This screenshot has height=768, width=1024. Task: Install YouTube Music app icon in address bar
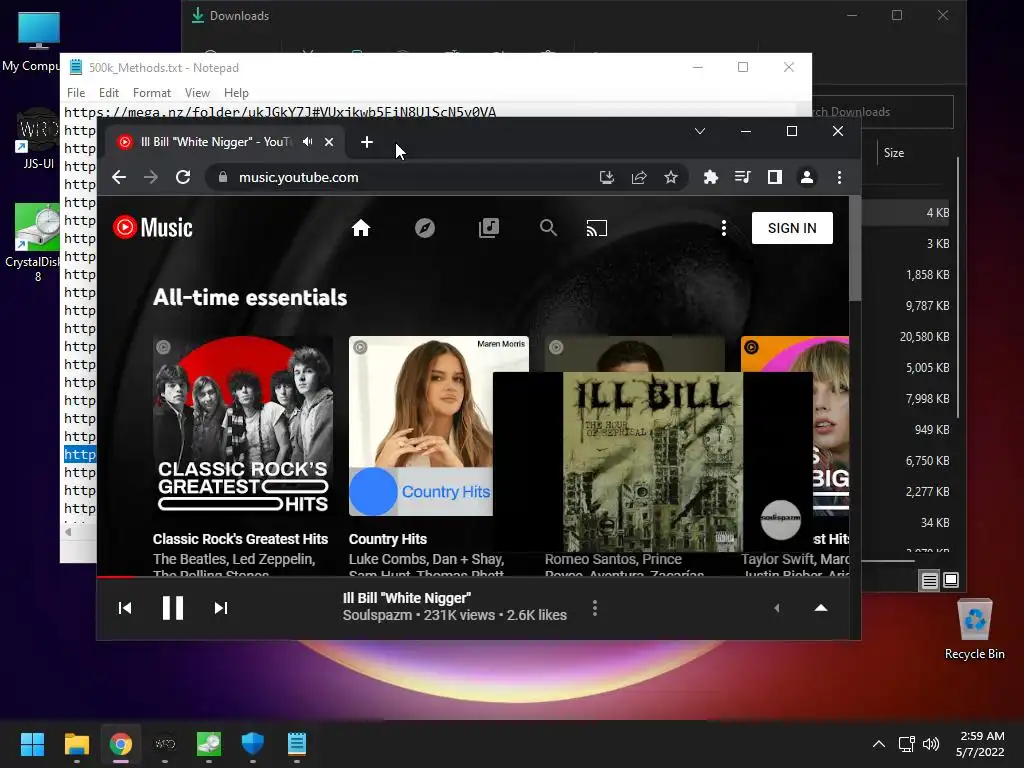(607, 177)
